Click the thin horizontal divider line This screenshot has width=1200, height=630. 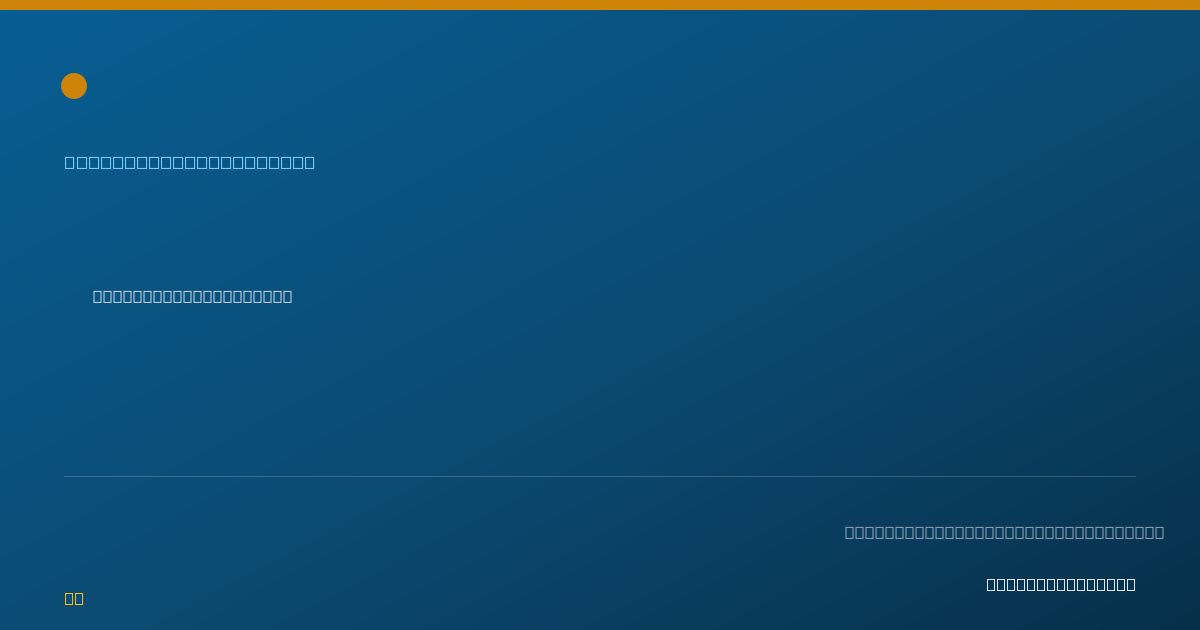click(x=600, y=476)
